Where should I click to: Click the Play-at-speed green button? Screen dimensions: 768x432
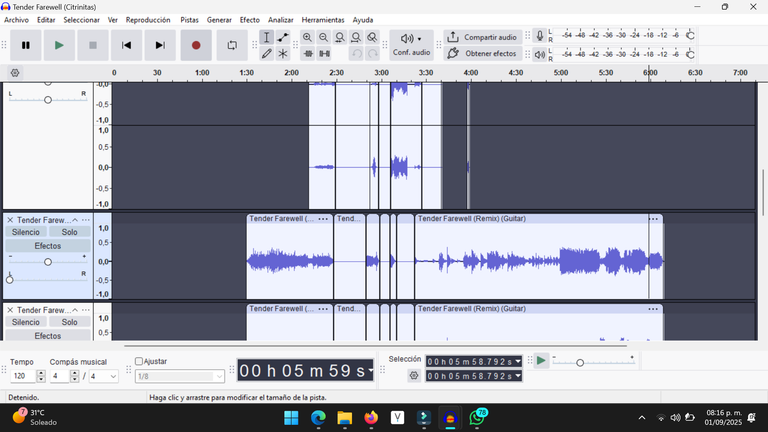point(541,361)
